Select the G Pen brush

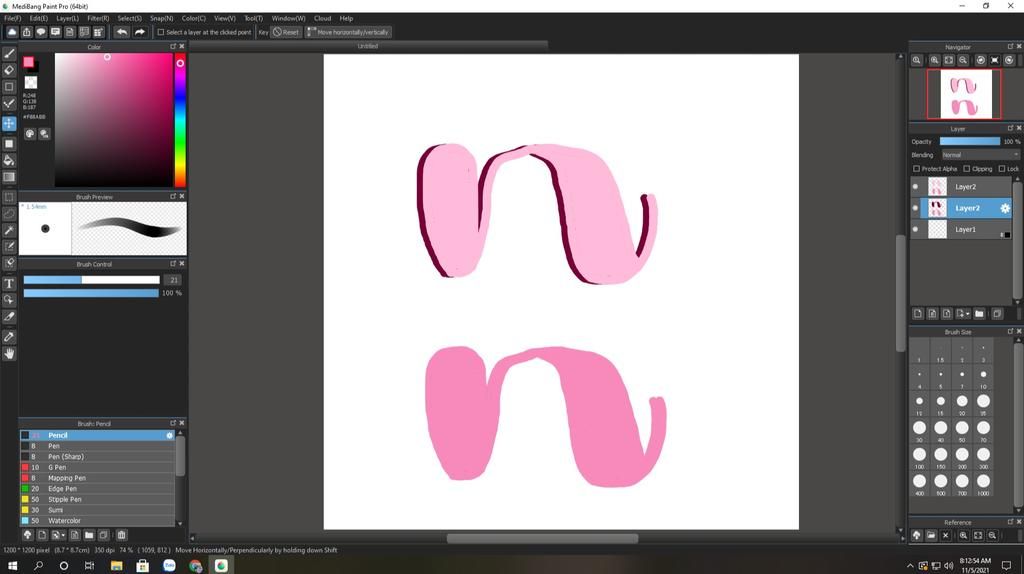click(x=97, y=468)
